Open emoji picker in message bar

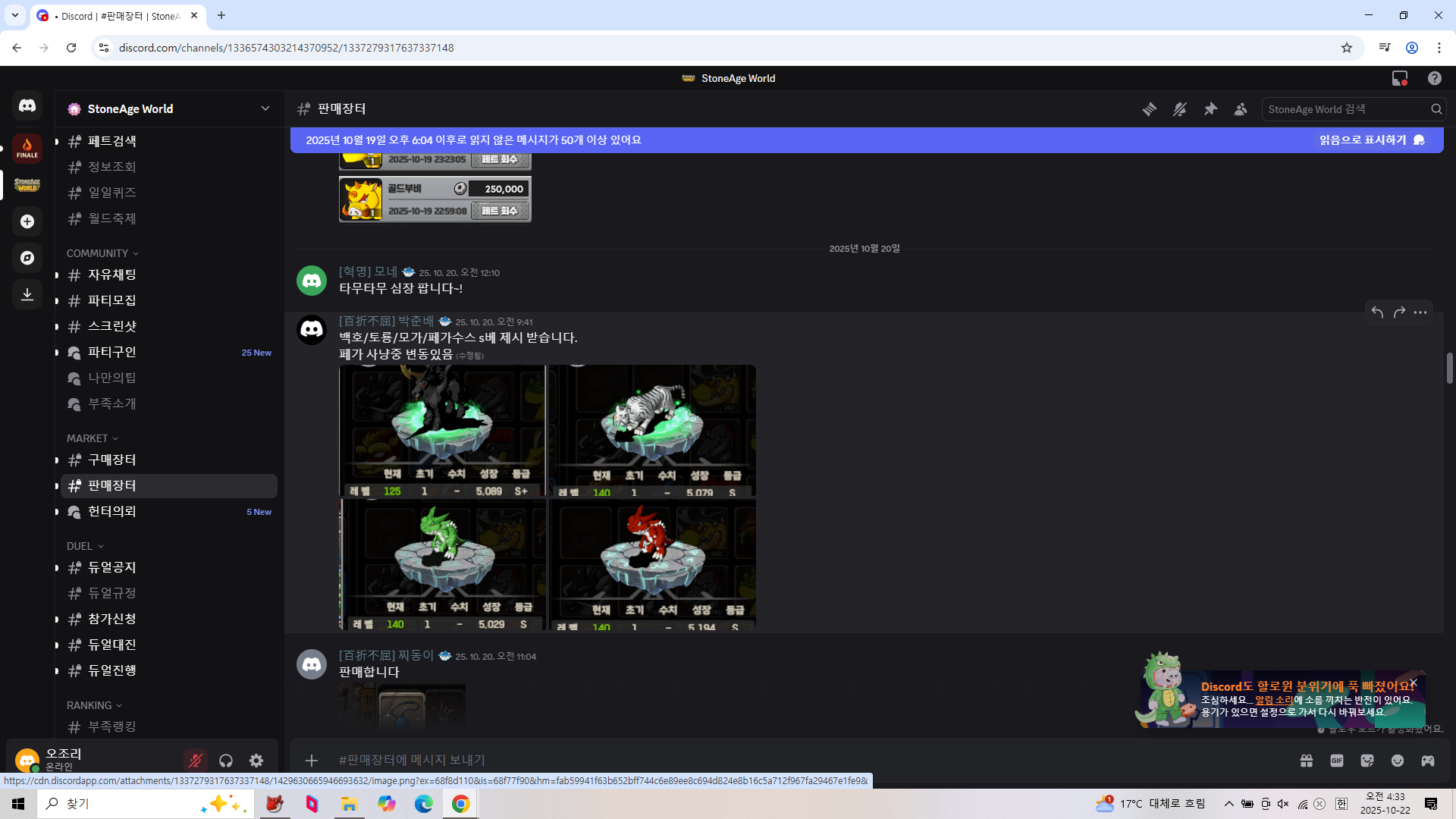coord(1398,761)
